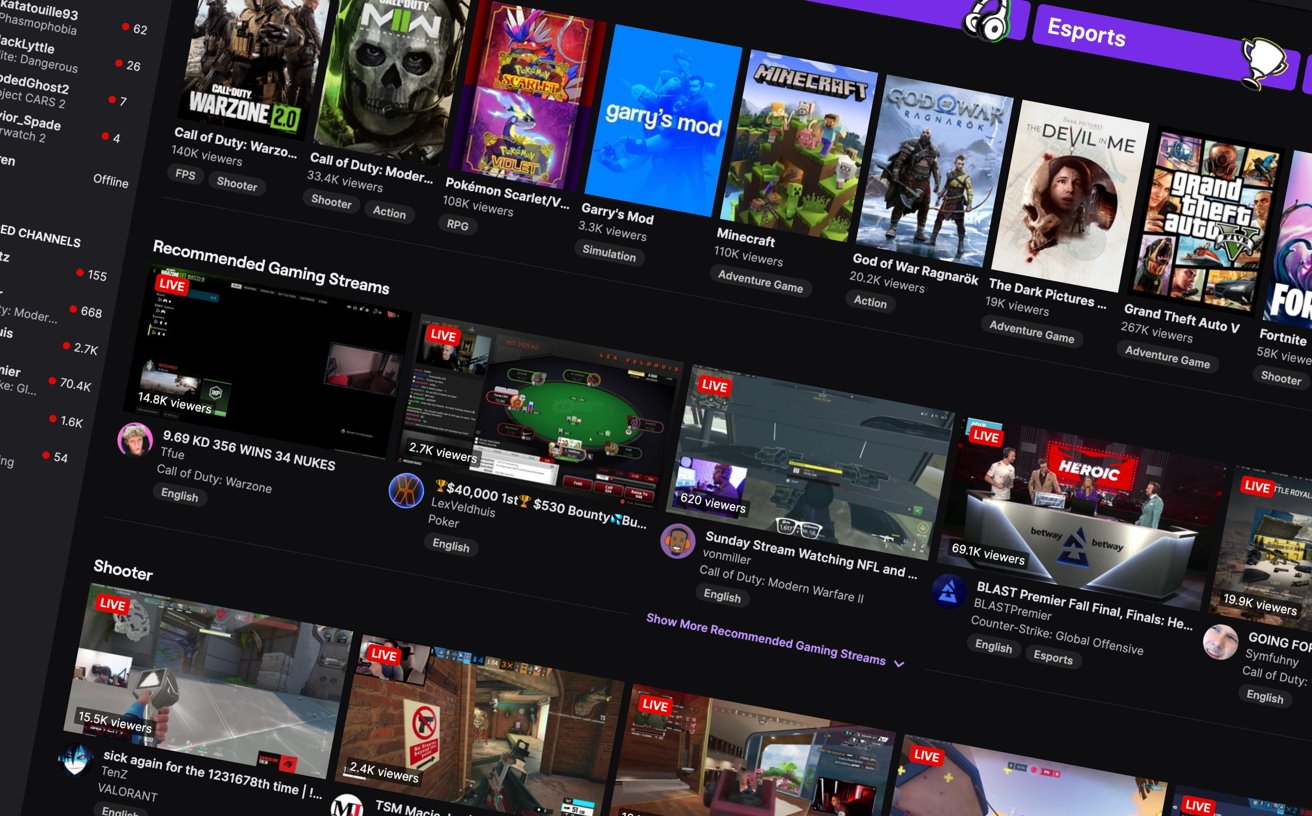Open BLAST Premier Fall Final stream title
The width and height of the screenshot is (1312, 816).
click(1084, 606)
